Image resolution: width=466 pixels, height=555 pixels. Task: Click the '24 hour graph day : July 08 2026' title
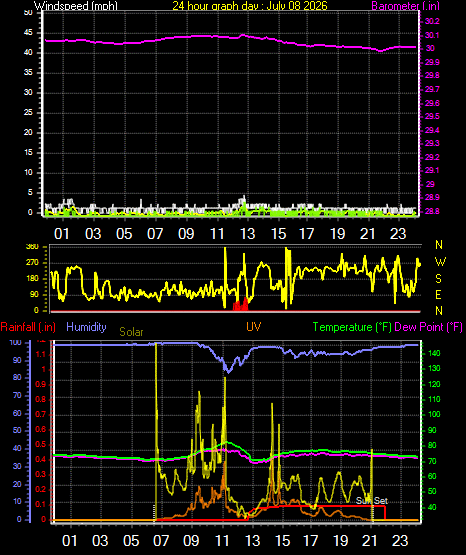(250, 6)
